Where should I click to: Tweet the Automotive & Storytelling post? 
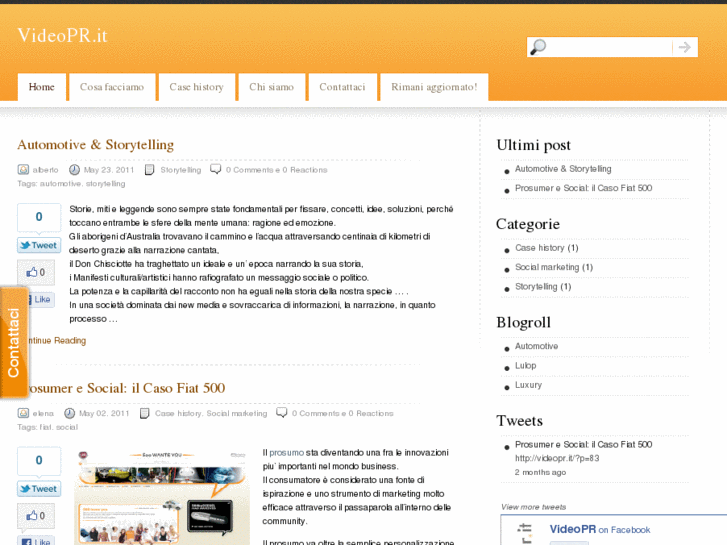coord(39,245)
